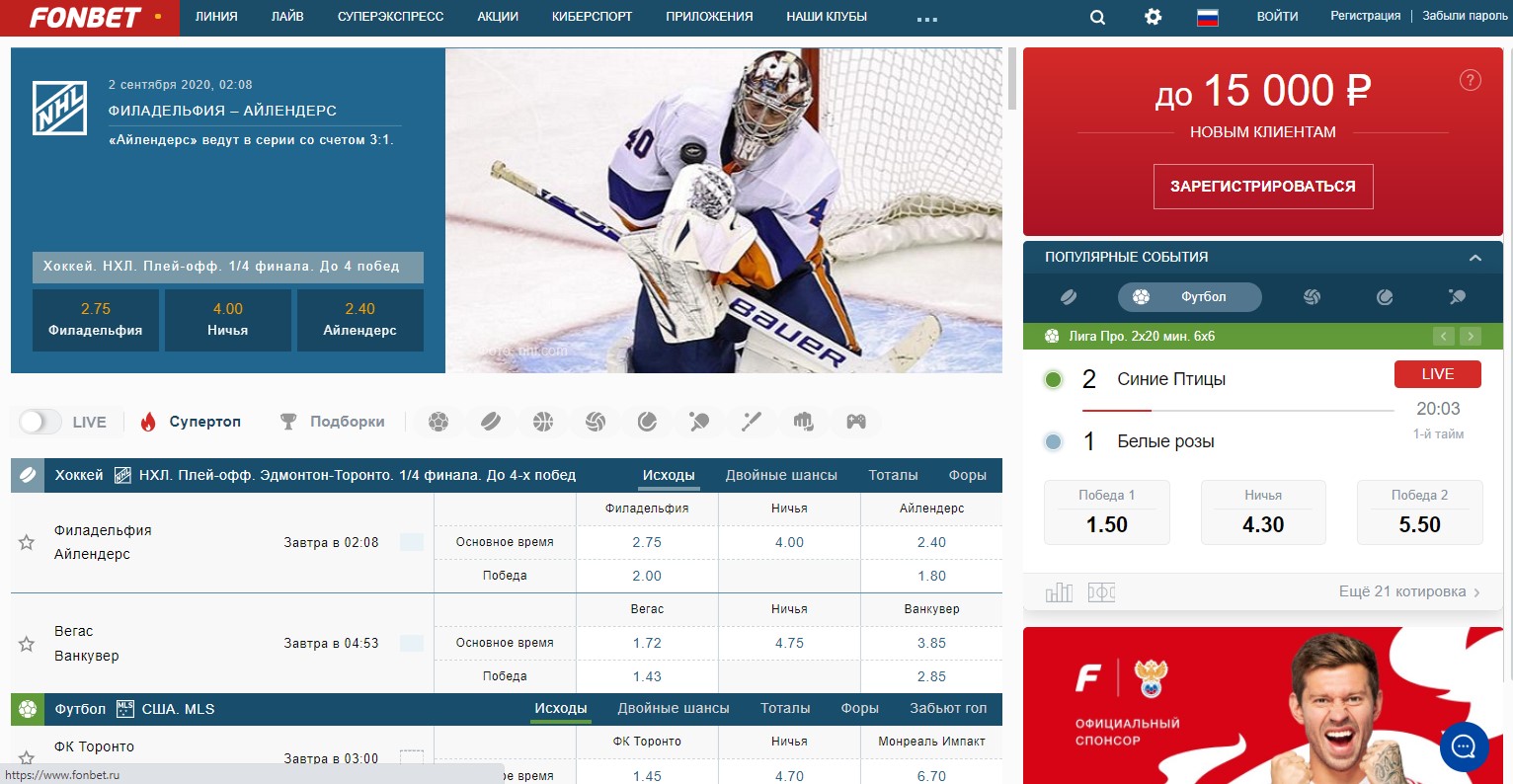1513x784 pixels.
Task: Open settings via the gear icon
Action: 1153,17
